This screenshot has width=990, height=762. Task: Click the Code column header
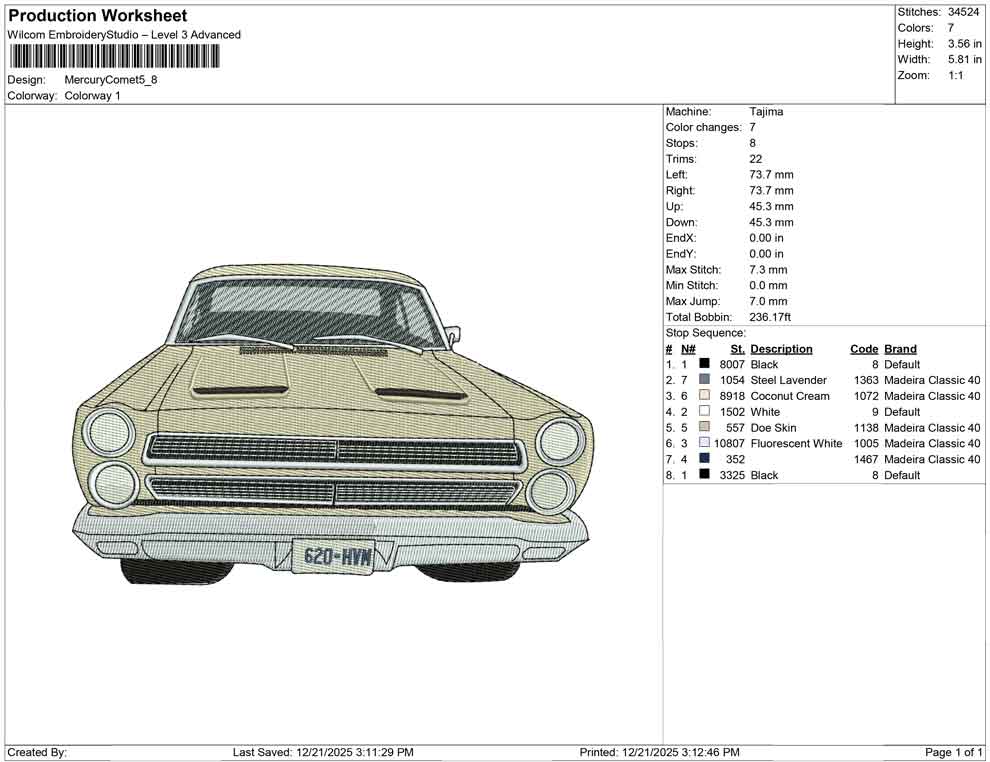click(x=864, y=348)
